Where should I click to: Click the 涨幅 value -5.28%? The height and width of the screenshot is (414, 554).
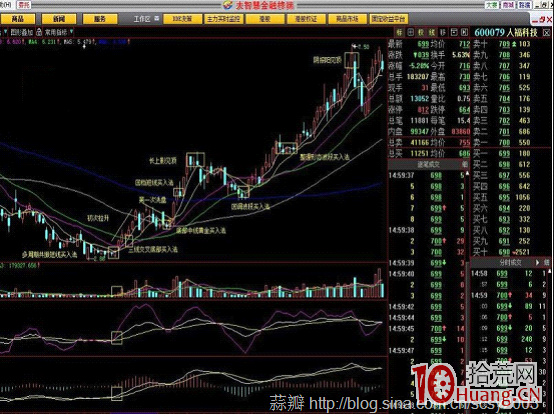click(419, 66)
